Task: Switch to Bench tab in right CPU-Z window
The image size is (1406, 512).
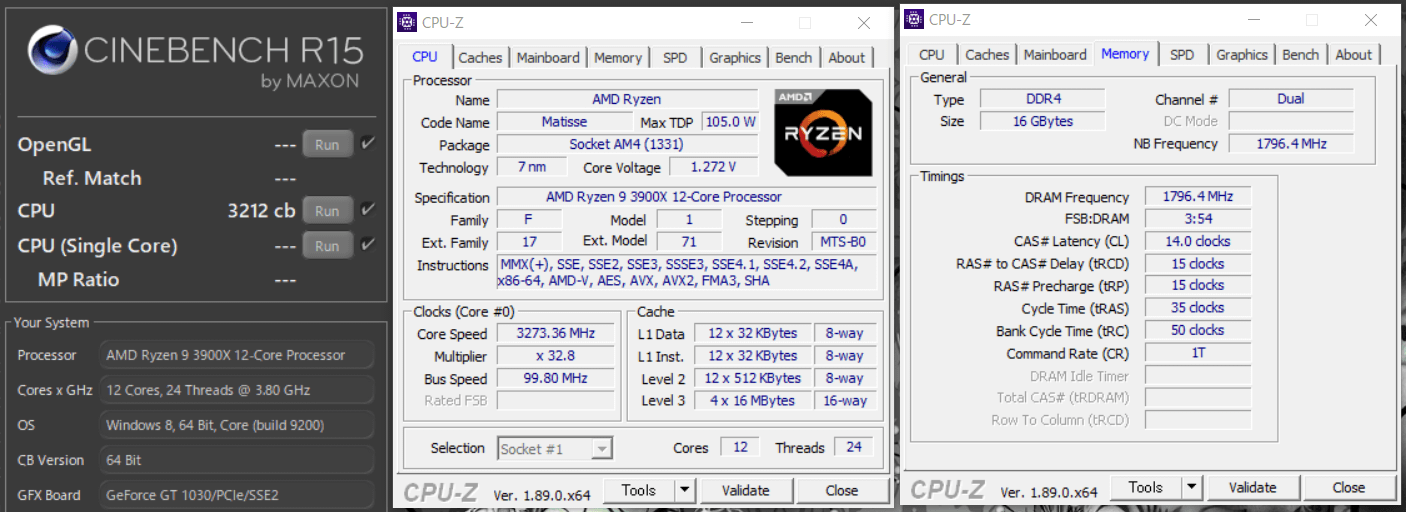Action: coord(1301,55)
